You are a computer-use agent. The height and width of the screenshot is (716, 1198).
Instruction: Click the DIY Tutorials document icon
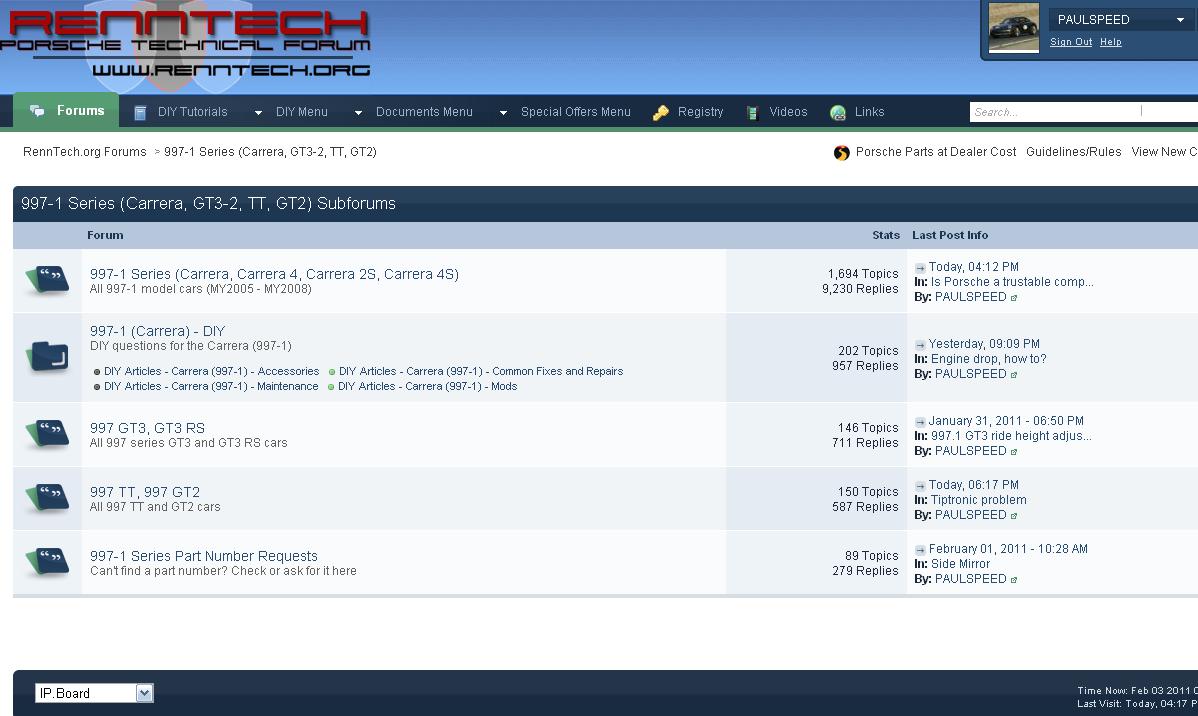point(140,112)
